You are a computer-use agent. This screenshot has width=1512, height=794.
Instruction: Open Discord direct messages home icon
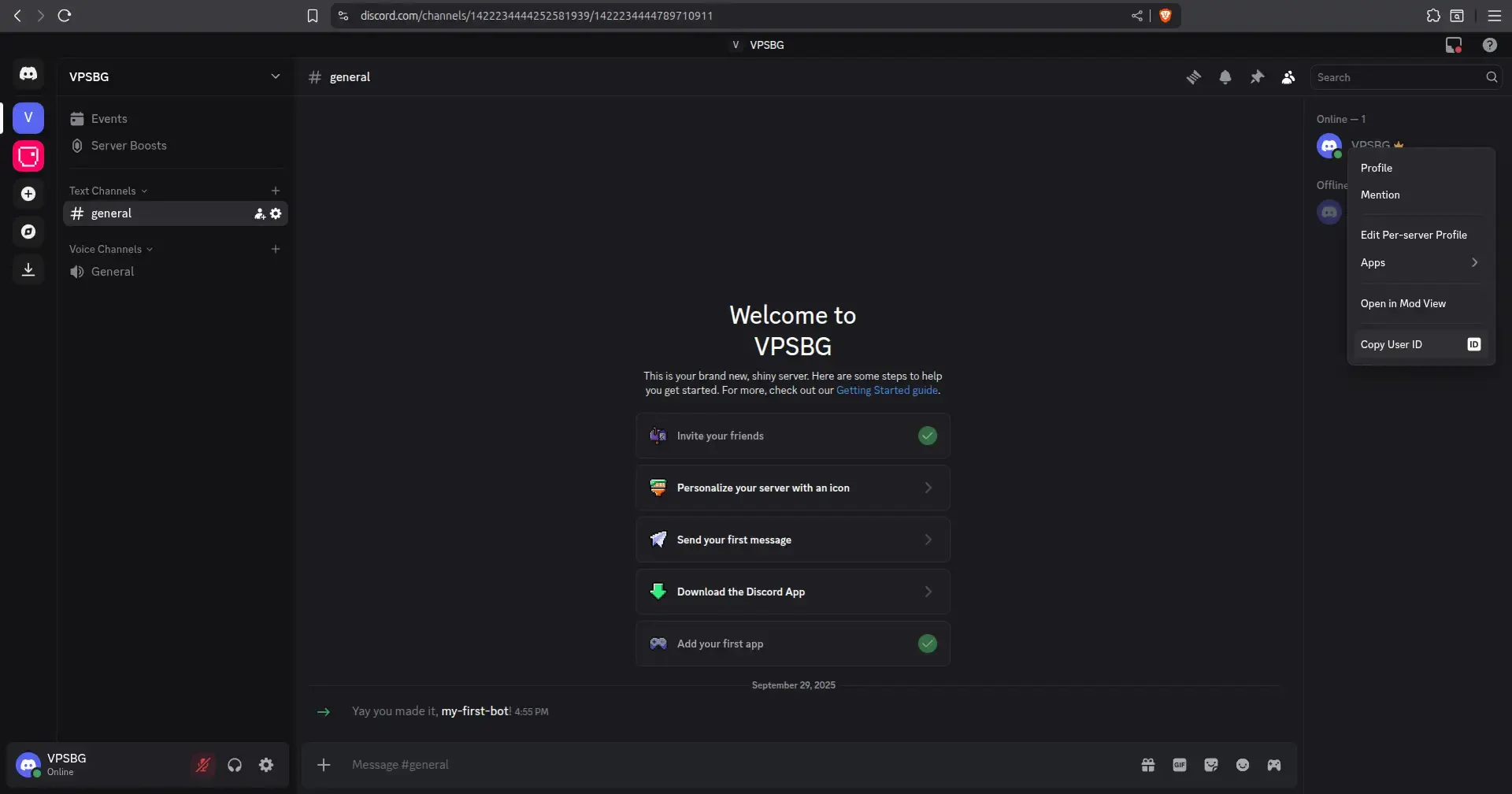28,74
